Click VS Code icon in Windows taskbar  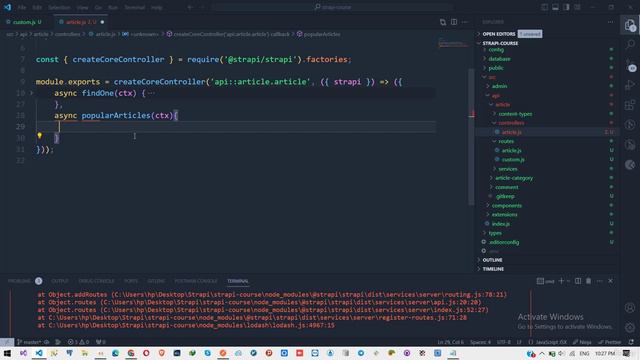pos(39,353)
